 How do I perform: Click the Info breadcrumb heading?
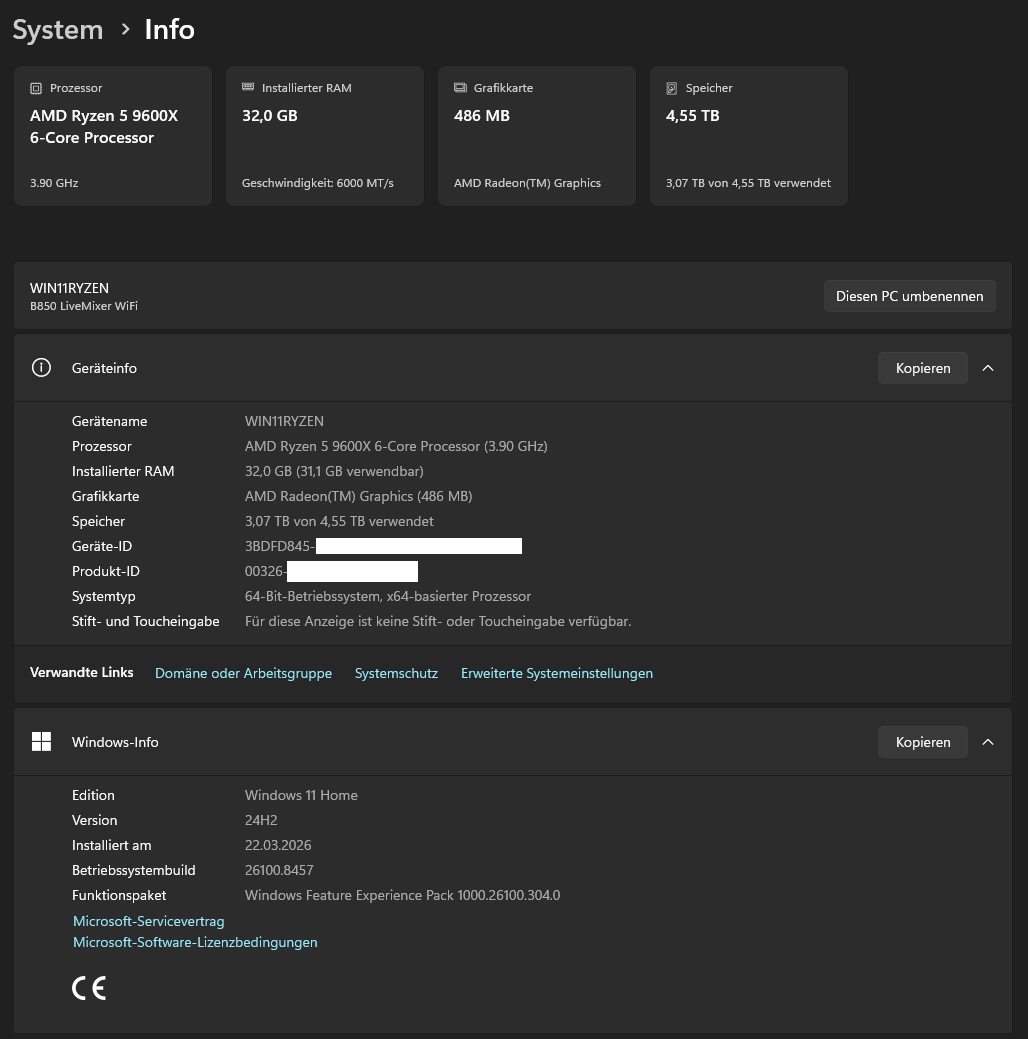[170, 30]
